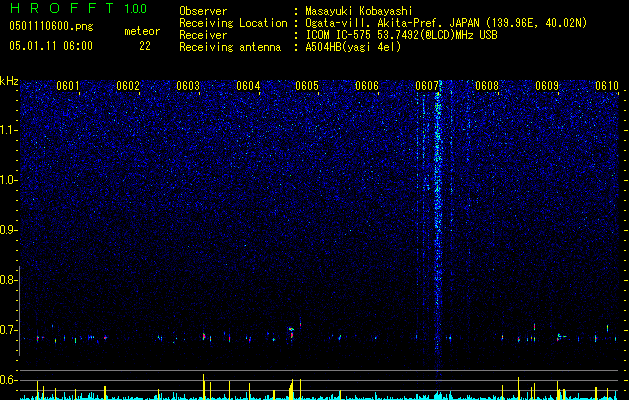Click the kHz axis unit label
This screenshot has width=629, height=400.
click(x=9, y=81)
